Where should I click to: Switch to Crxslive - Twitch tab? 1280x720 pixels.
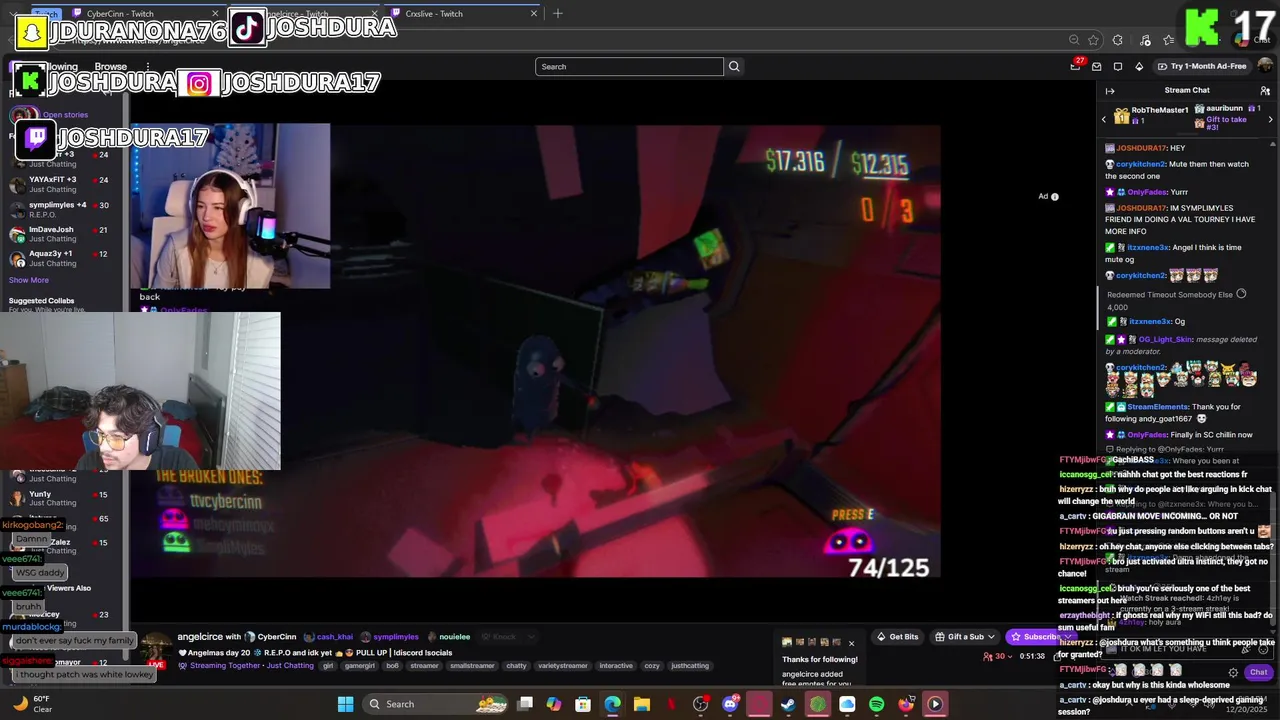coord(460,14)
